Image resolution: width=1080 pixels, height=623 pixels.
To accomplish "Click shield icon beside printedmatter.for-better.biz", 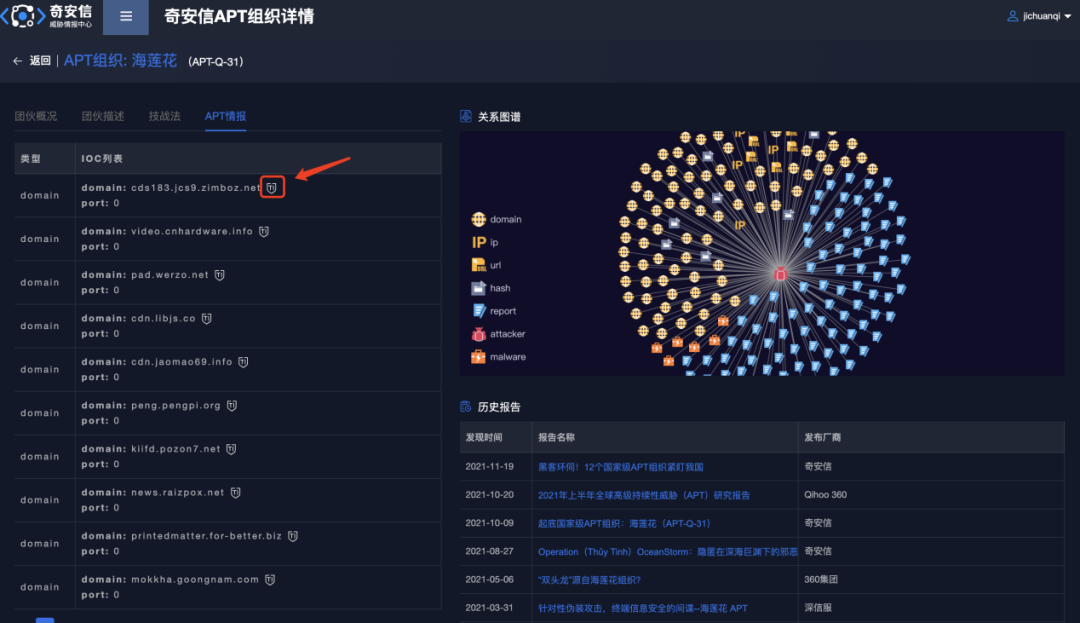I will pyautogui.click(x=293, y=536).
